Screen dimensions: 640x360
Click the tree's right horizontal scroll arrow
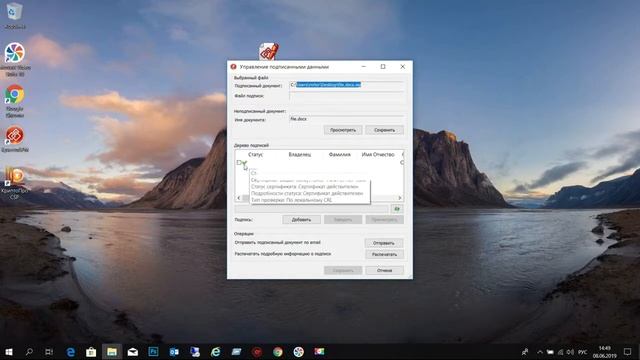pyautogui.click(x=400, y=198)
